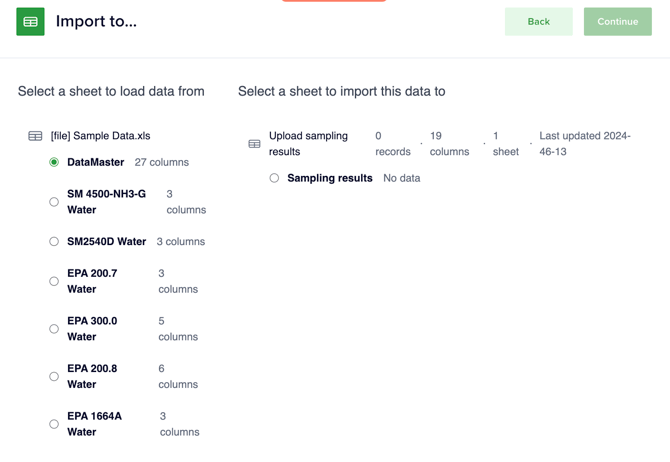Click the Upload sampling results workbook name

coord(309,144)
